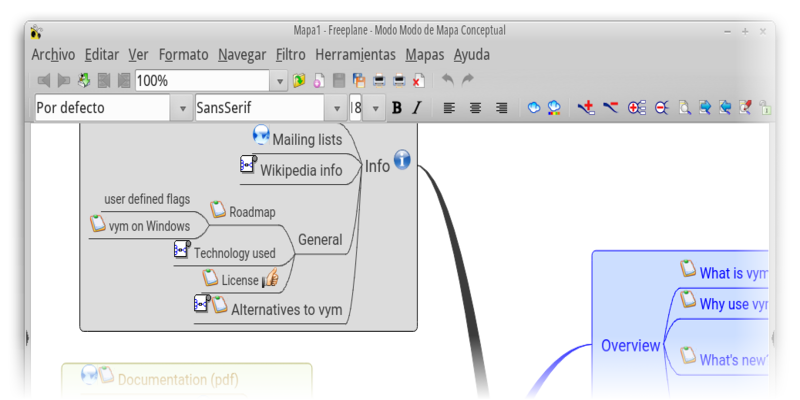
Task: Open the Ver menu
Action: coord(138,55)
